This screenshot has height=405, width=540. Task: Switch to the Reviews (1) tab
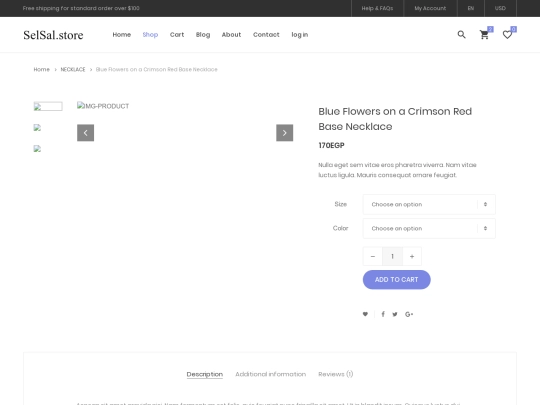click(x=335, y=374)
